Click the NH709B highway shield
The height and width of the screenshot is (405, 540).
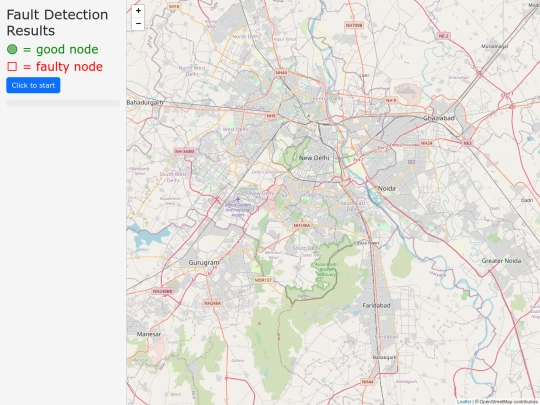point(354,25)
